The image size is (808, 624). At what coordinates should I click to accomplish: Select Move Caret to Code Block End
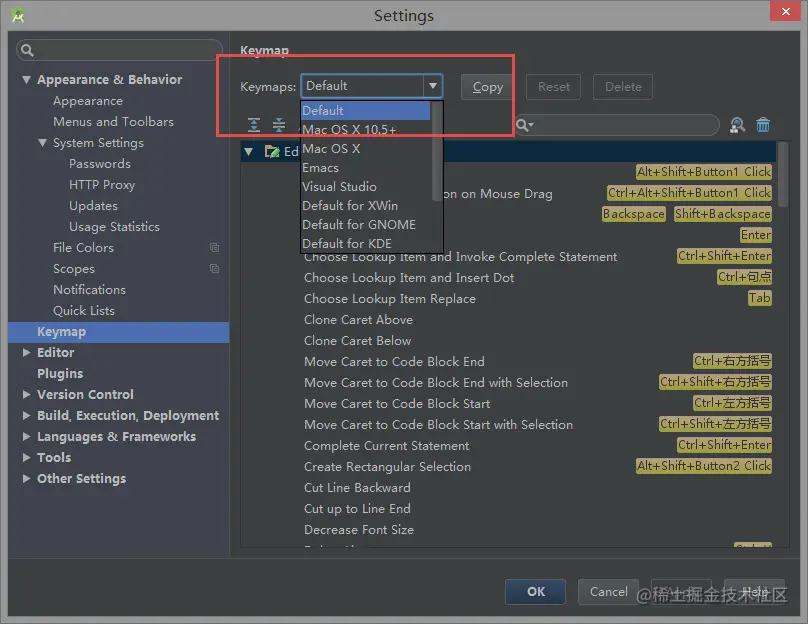(x=394, y=362)
